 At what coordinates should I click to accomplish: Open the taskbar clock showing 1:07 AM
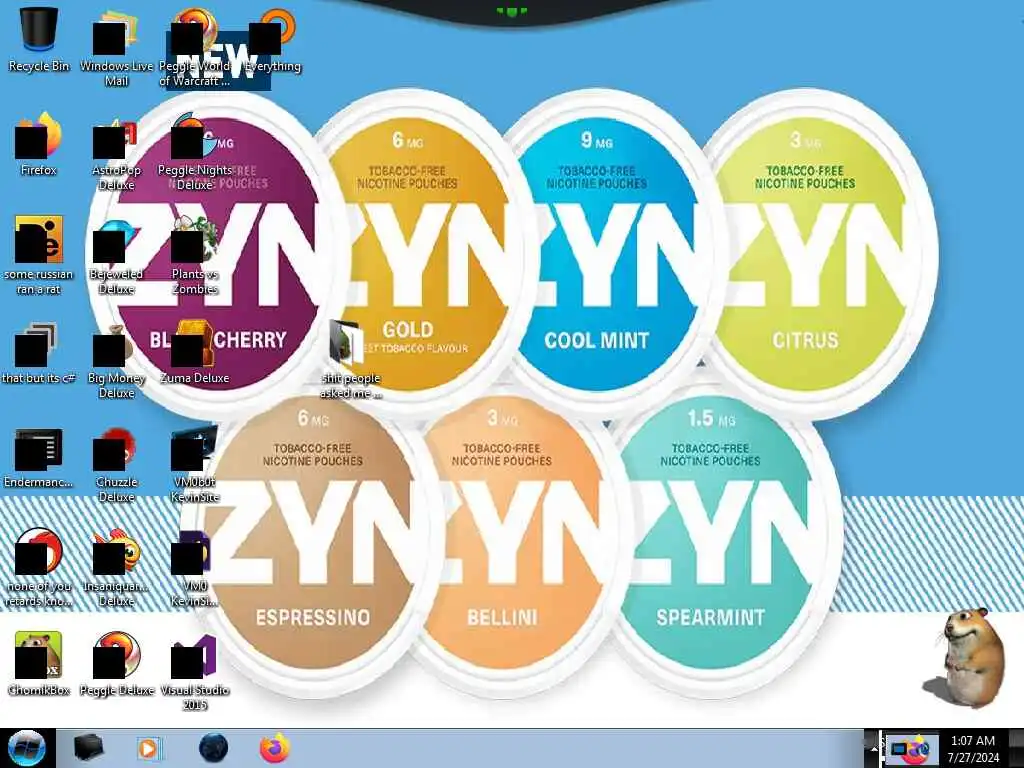(973, 749)
